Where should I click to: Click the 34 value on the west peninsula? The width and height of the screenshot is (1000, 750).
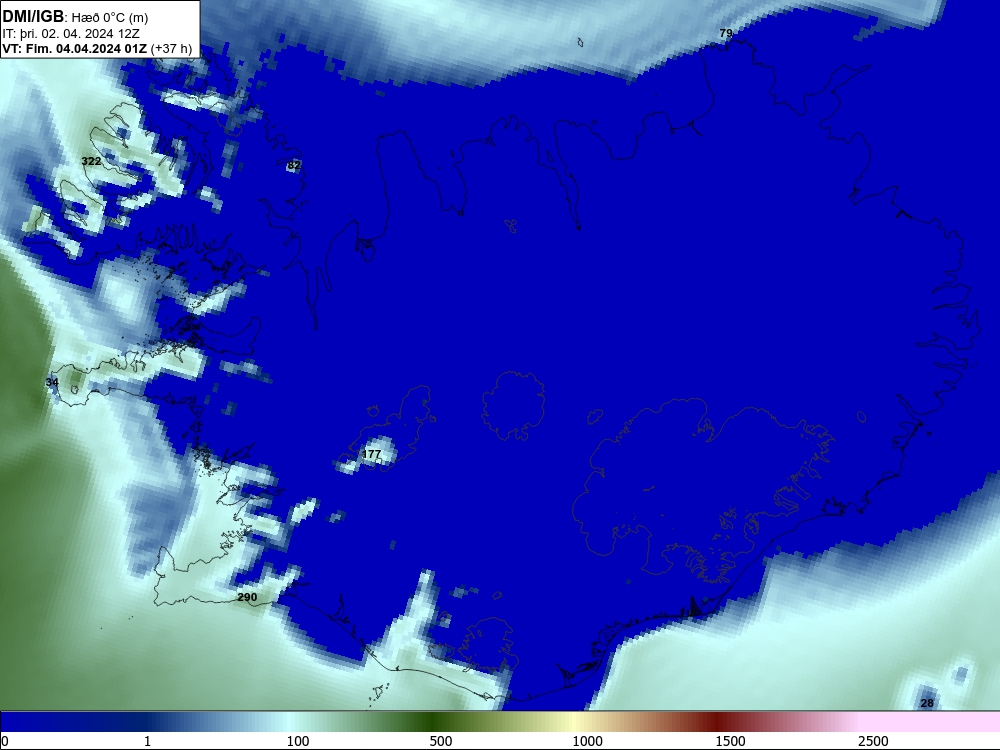pos(52,382)
